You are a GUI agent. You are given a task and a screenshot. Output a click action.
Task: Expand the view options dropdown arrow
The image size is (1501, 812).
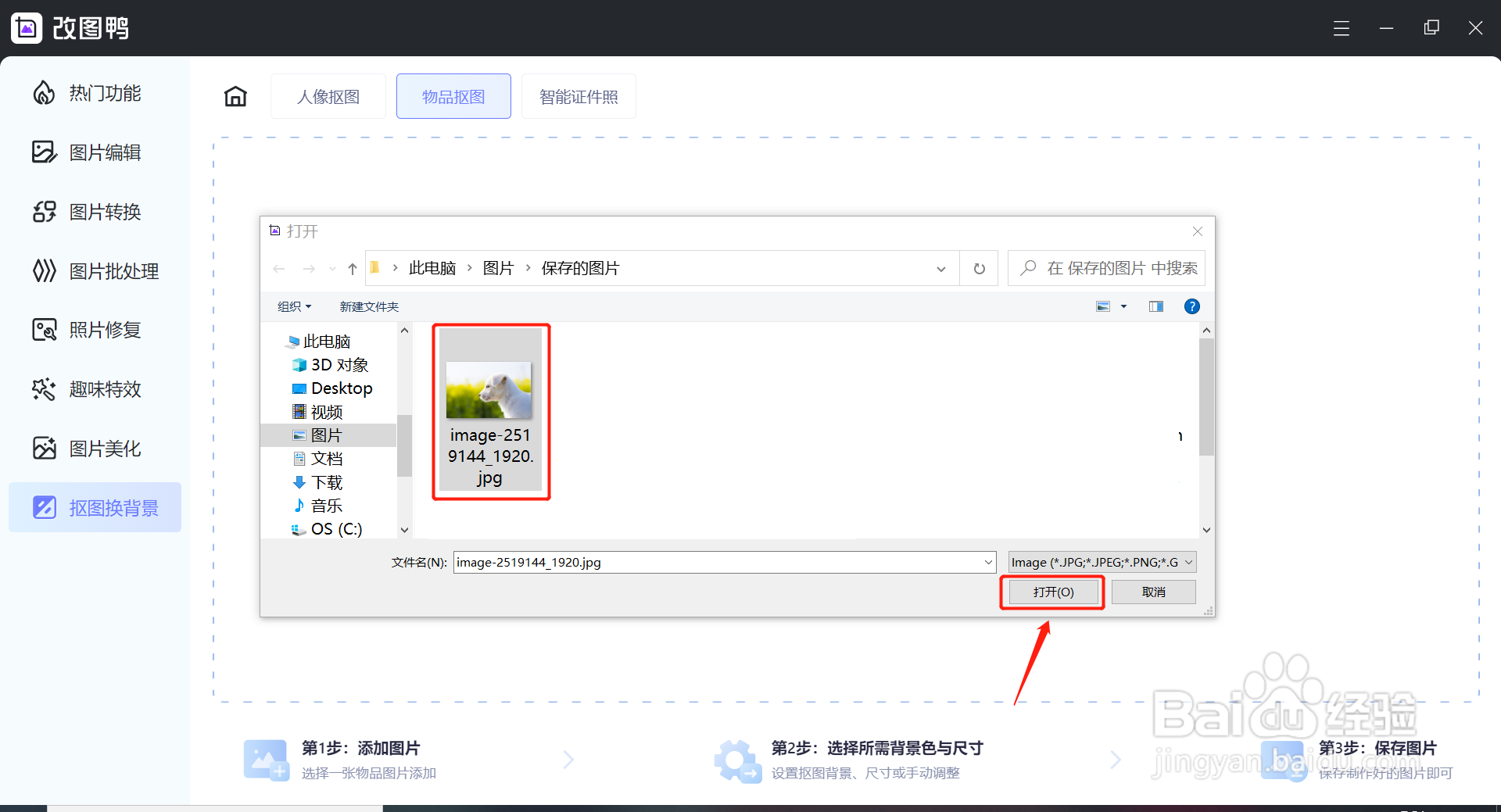click(1123, 306)
